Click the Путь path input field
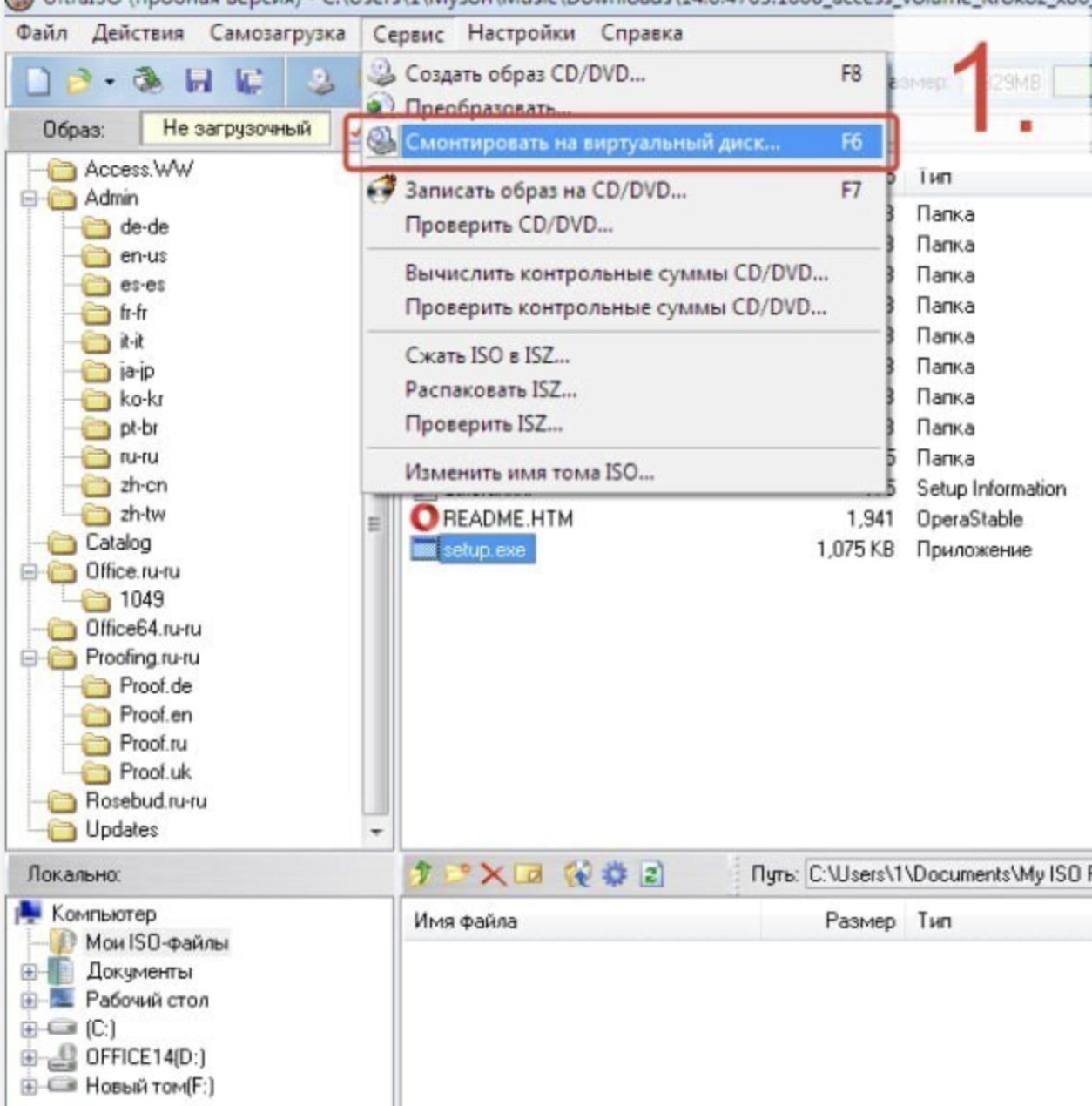Screen dimensions: 1092x1106 point(947,873)
